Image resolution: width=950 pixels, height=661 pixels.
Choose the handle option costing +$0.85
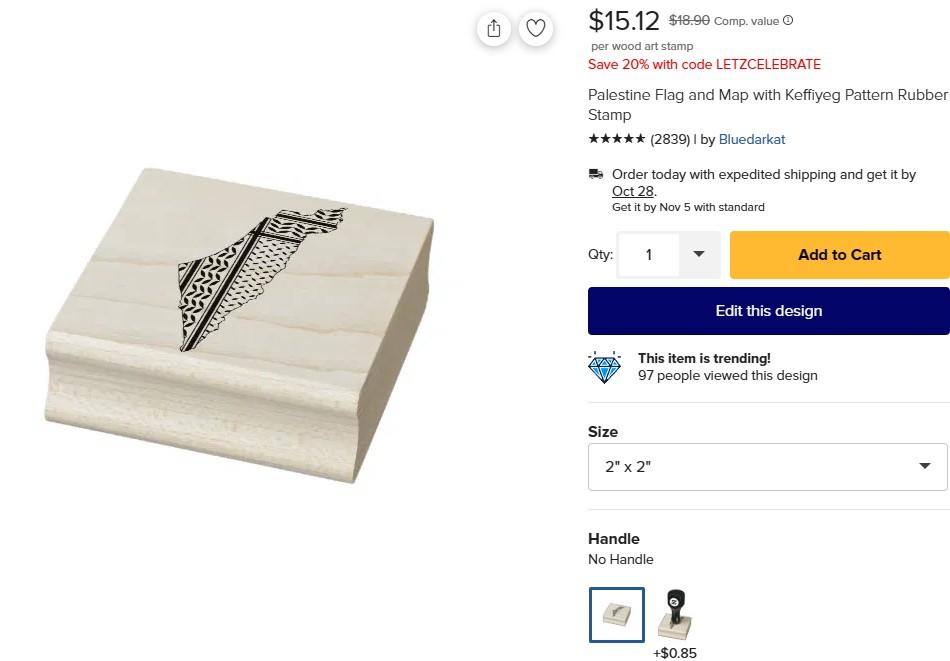675,616
